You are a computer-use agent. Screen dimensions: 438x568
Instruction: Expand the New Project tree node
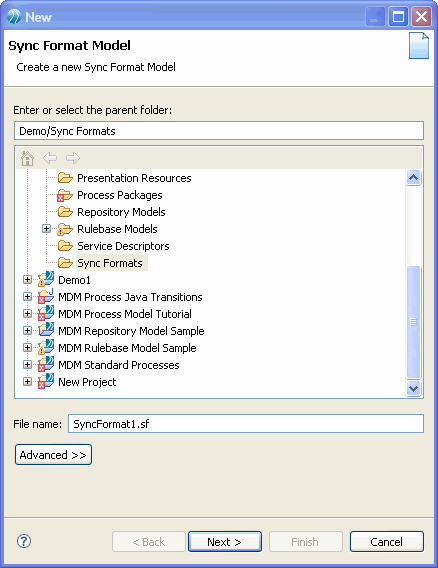coord(27,381)
